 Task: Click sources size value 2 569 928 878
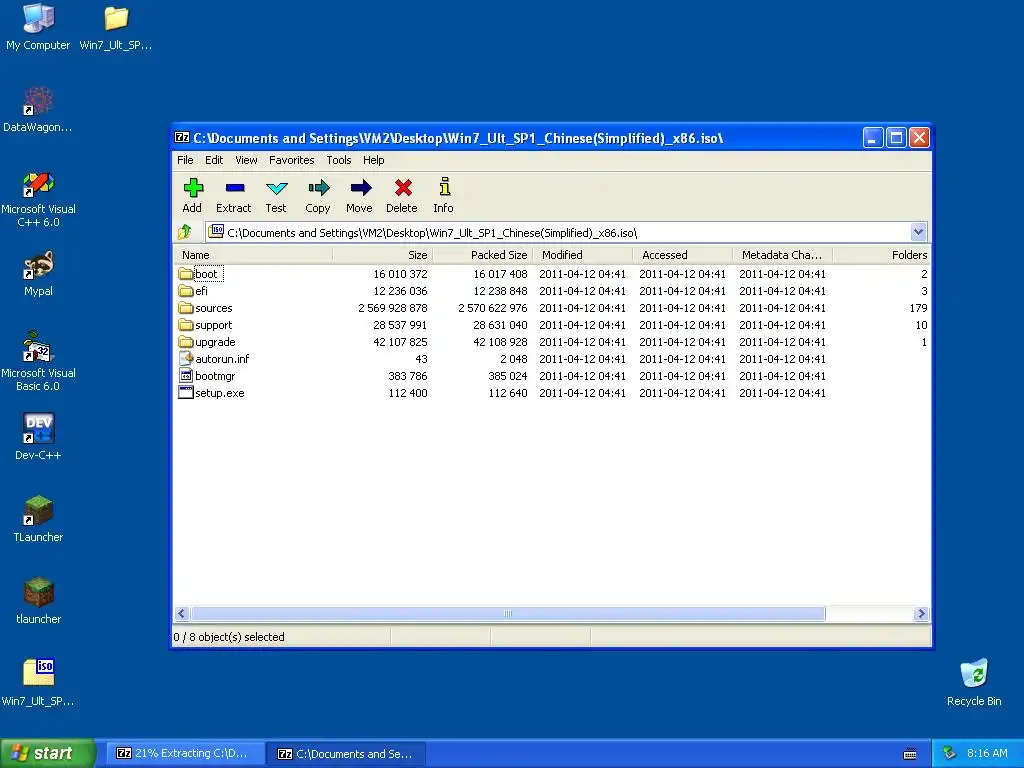click(392, 308)
